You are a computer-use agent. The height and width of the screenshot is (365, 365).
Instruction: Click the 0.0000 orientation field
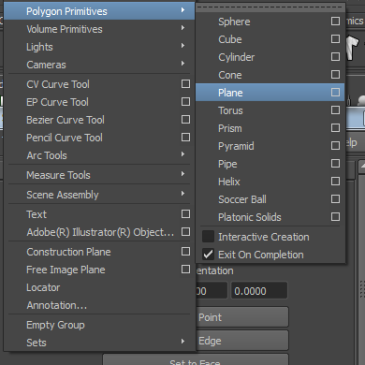tap(259, 291)
